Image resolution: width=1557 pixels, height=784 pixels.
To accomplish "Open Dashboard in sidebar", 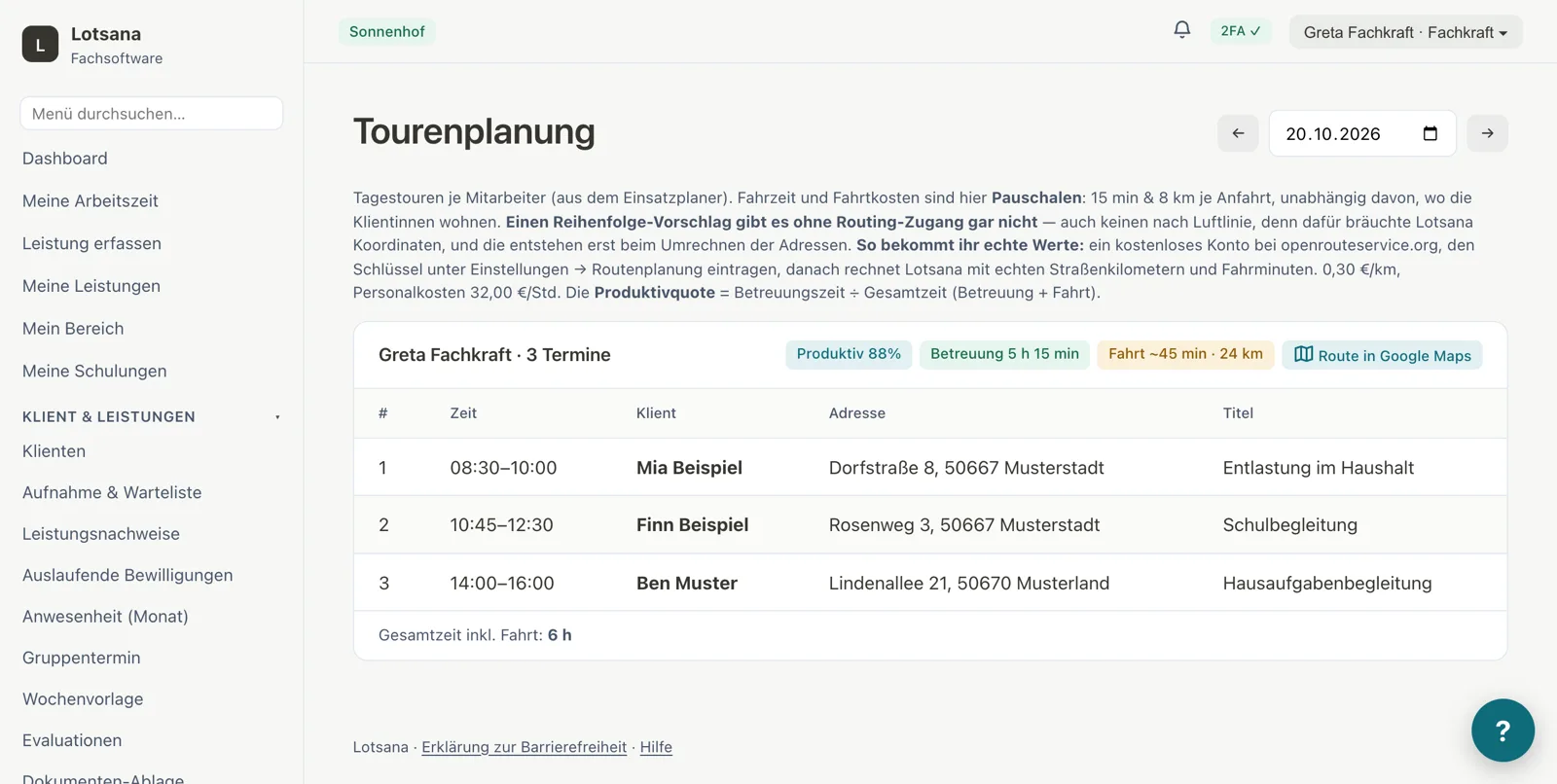I will (65, 159).
